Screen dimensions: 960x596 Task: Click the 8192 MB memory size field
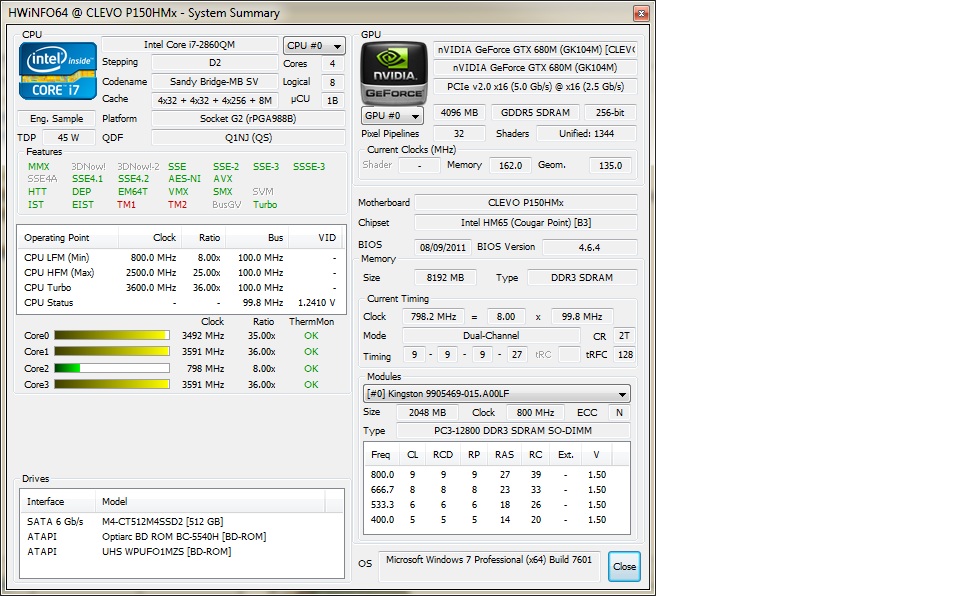tap(445, 277)
